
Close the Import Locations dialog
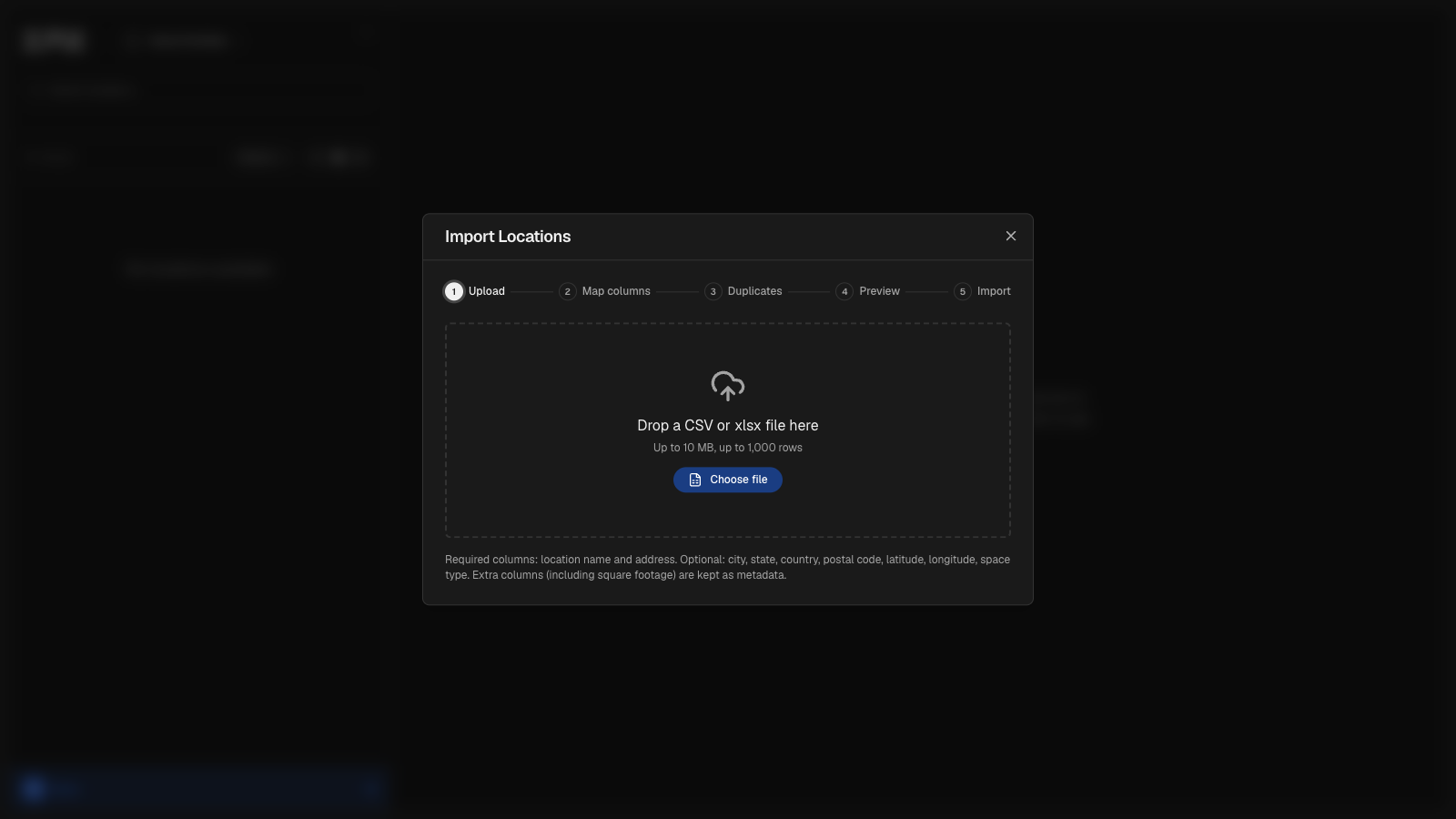[1010, 236]
